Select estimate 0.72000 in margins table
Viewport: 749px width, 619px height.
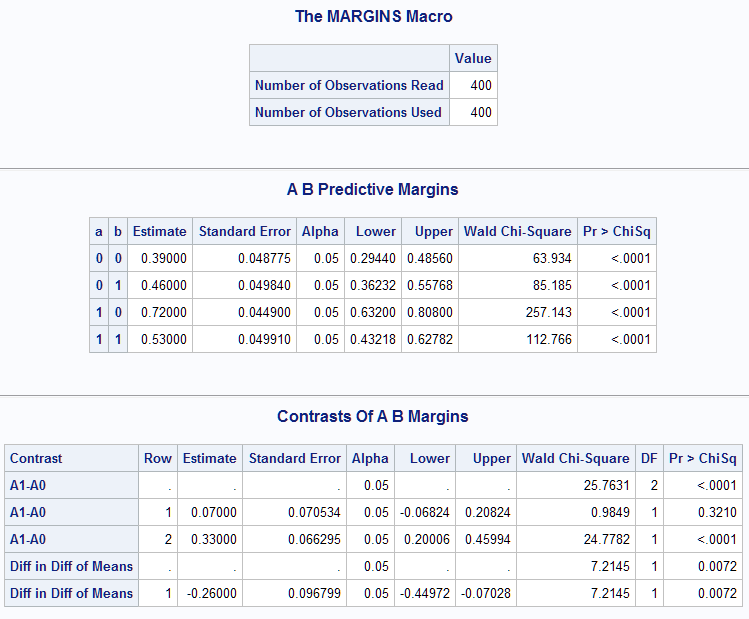[x=164, y=312]
